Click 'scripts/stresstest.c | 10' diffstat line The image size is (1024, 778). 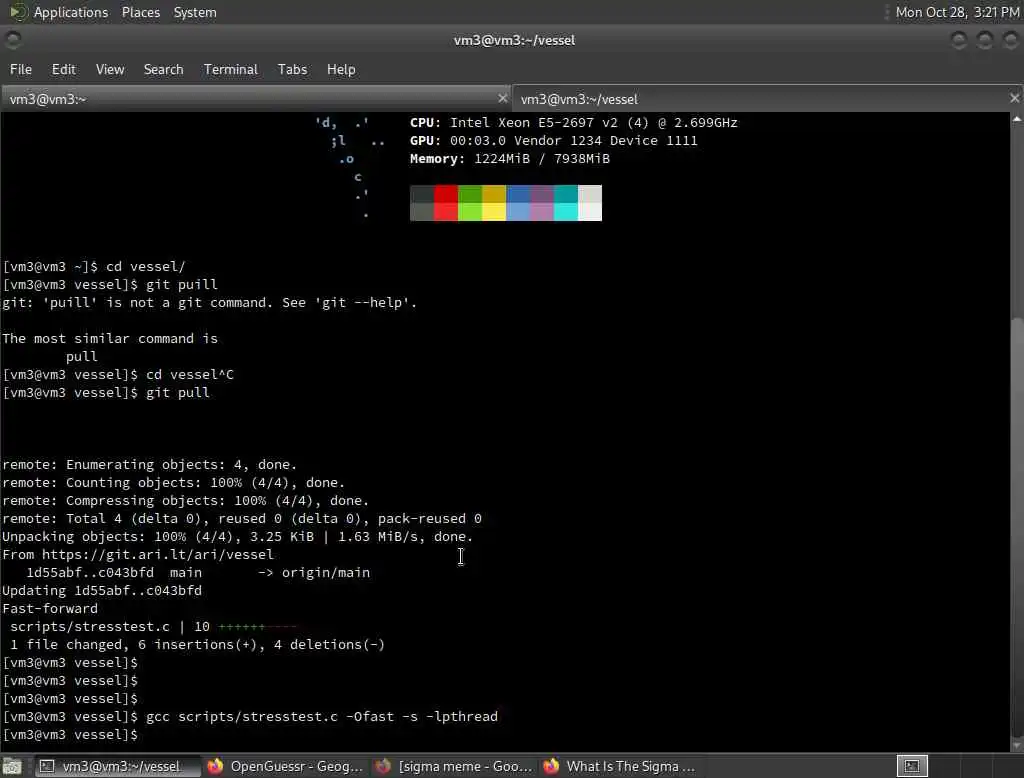(x=153, y=626)
